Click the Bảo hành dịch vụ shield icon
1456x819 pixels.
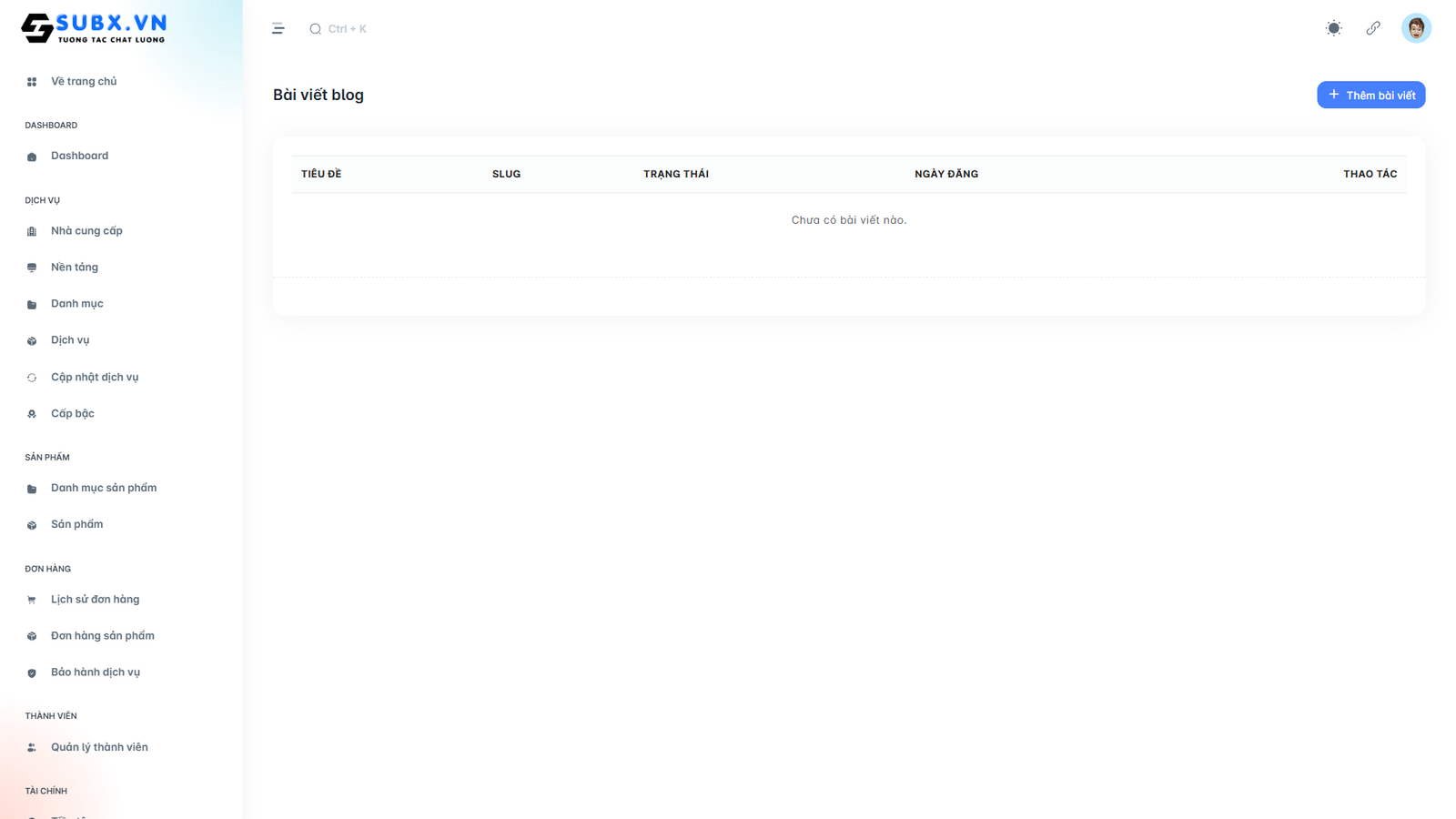32,673
